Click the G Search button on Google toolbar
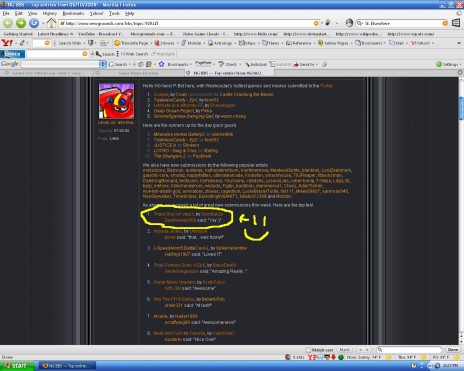This screenshot has width=464, height=371. (118, 64)
